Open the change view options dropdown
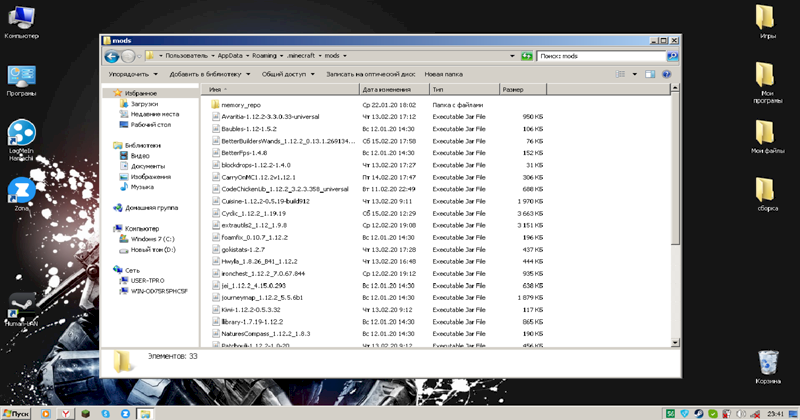800x420 pixels. pos(636,74)
